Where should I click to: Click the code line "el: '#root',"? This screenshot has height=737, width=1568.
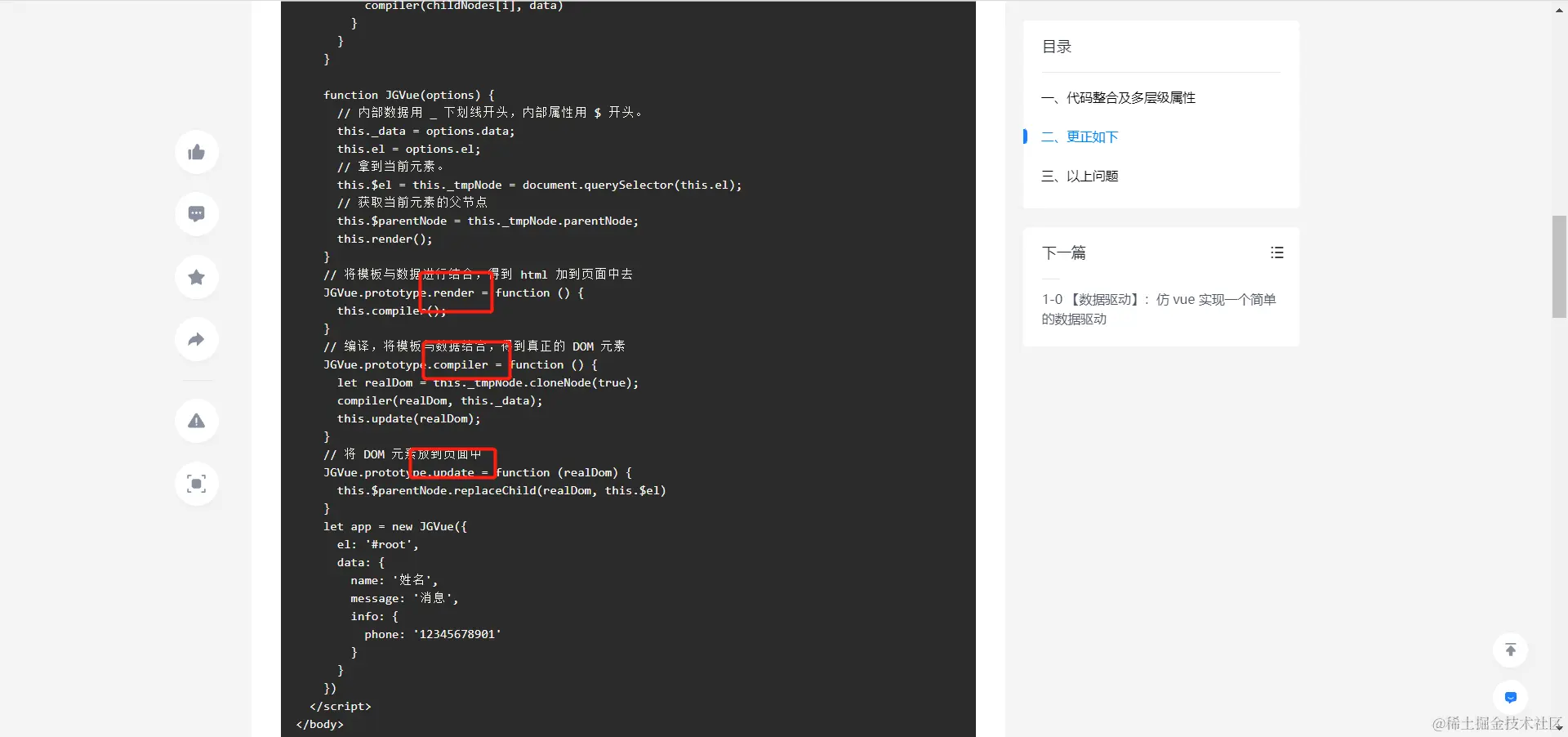pos(377,544)
